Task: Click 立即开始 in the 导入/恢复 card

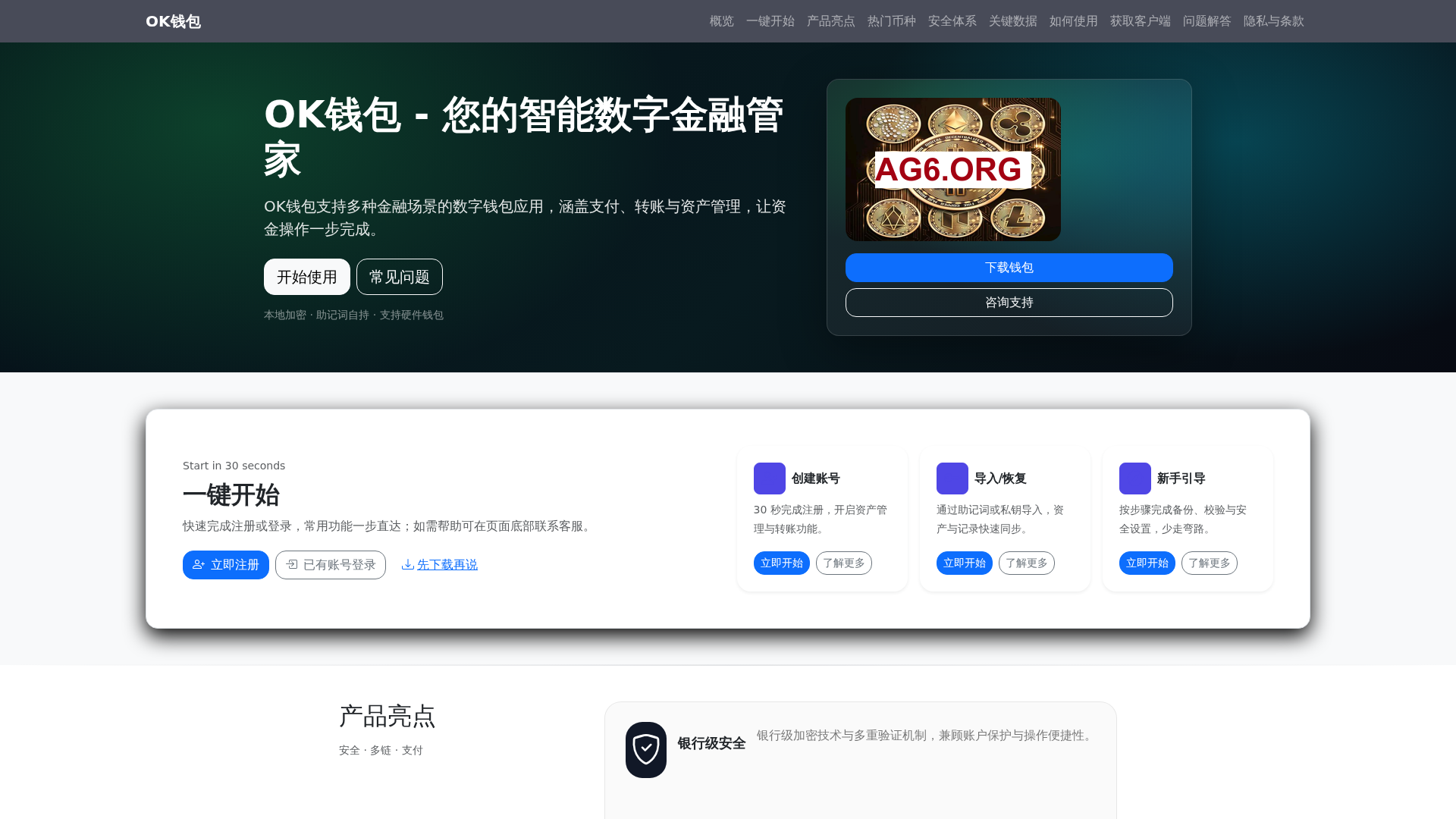Action: tap(965, 563)
